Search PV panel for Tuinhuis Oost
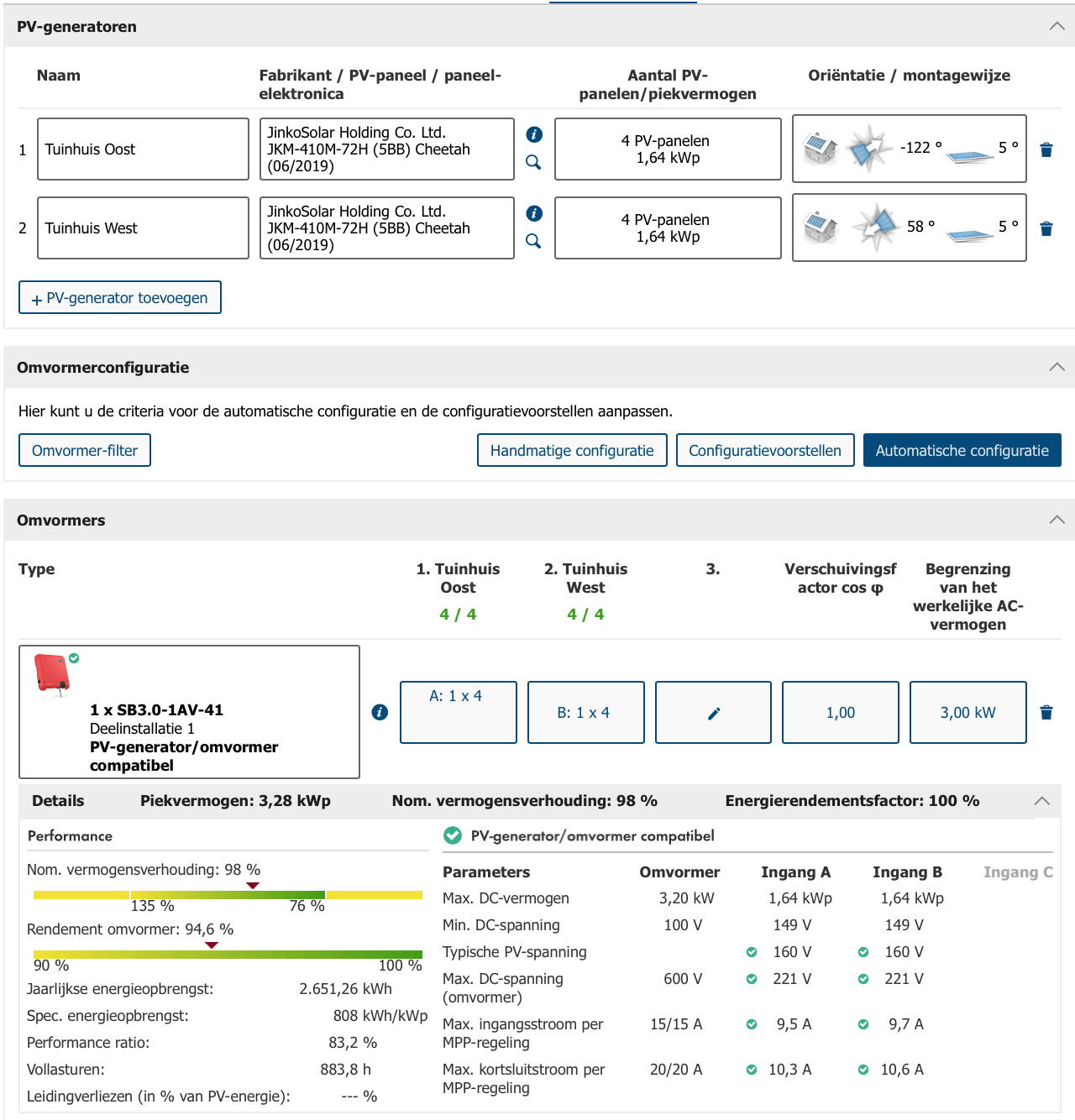This screenshot has width=1075, height=1120. 533,162
